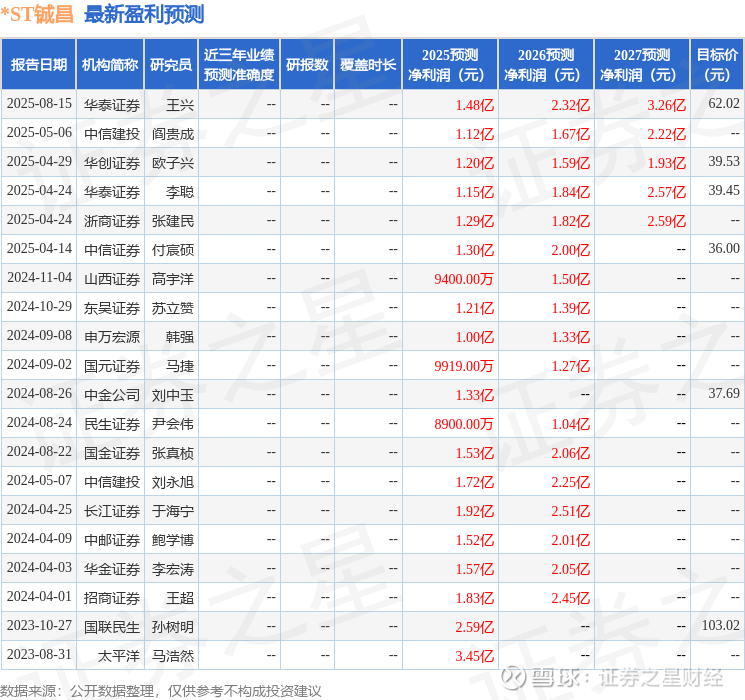Click the 近三年业绩预测准确度 column header
Image resolution: width=745 pixels, height=700 pixels.
point(239,64)
